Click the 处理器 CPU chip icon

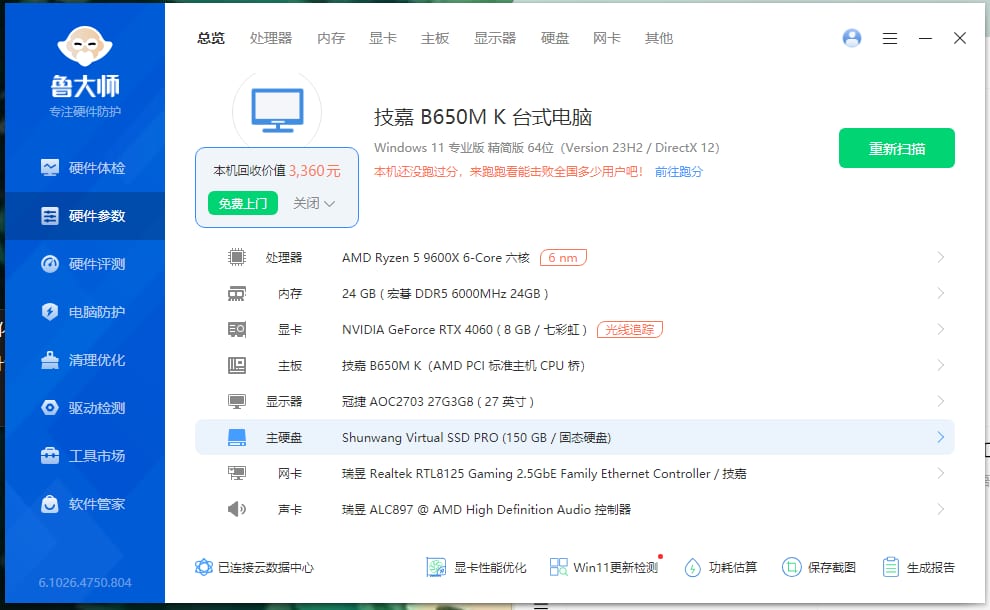click(x=237, y=257)
